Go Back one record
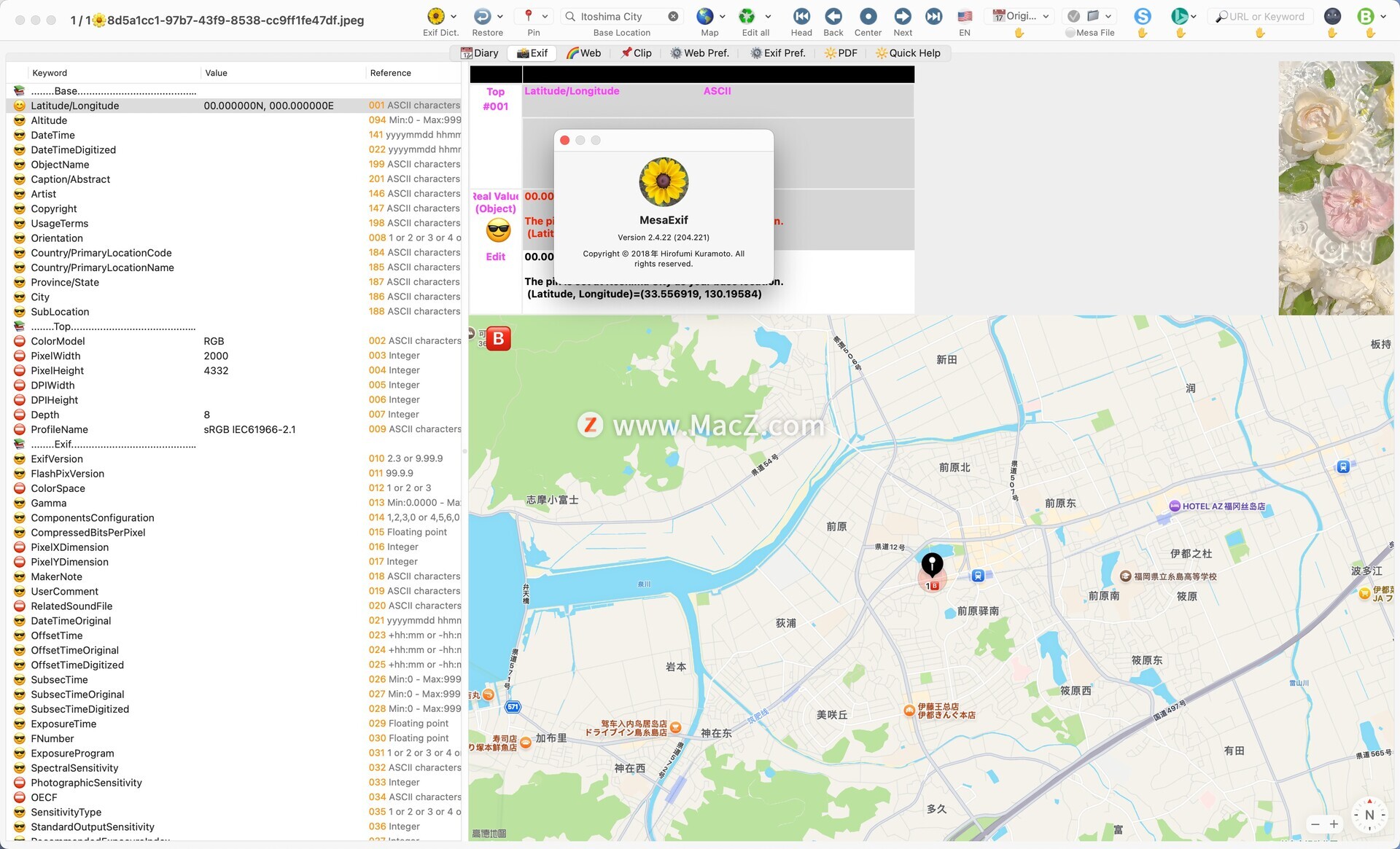The width and height of the screenshot is (1400, 849). click(833, 16)
